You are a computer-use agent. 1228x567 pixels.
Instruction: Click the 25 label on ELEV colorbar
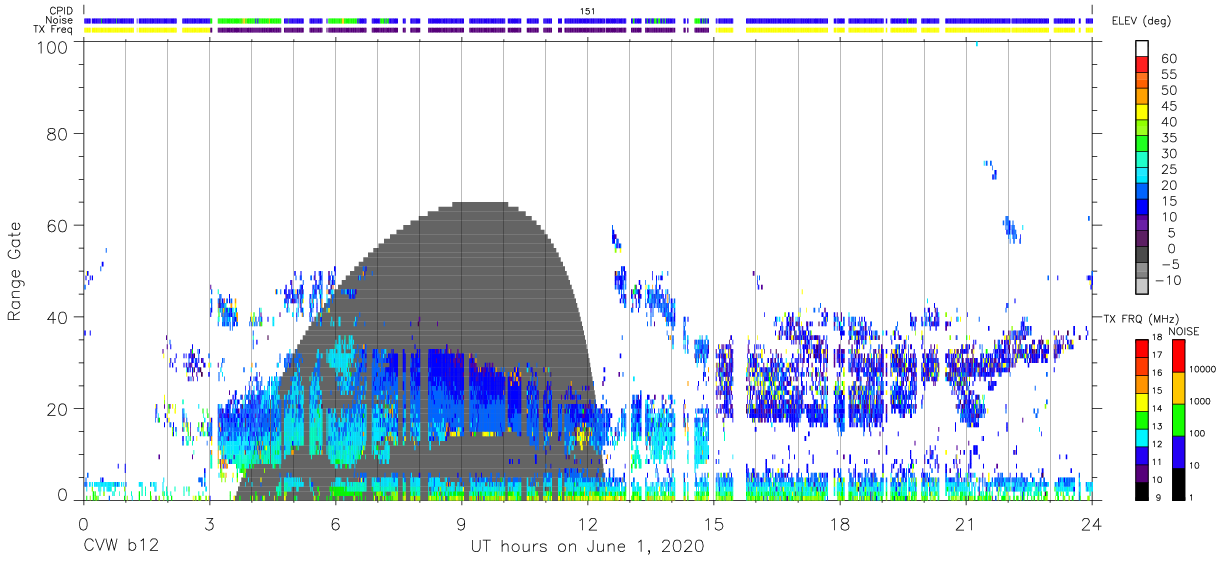[x=1168, y=170]
